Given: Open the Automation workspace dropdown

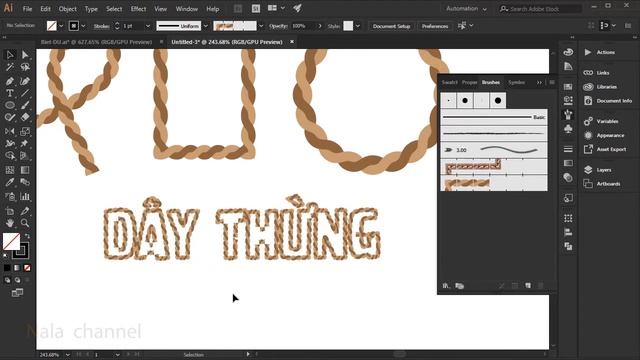Looking at the screenshot, I should tap(466, 9).
